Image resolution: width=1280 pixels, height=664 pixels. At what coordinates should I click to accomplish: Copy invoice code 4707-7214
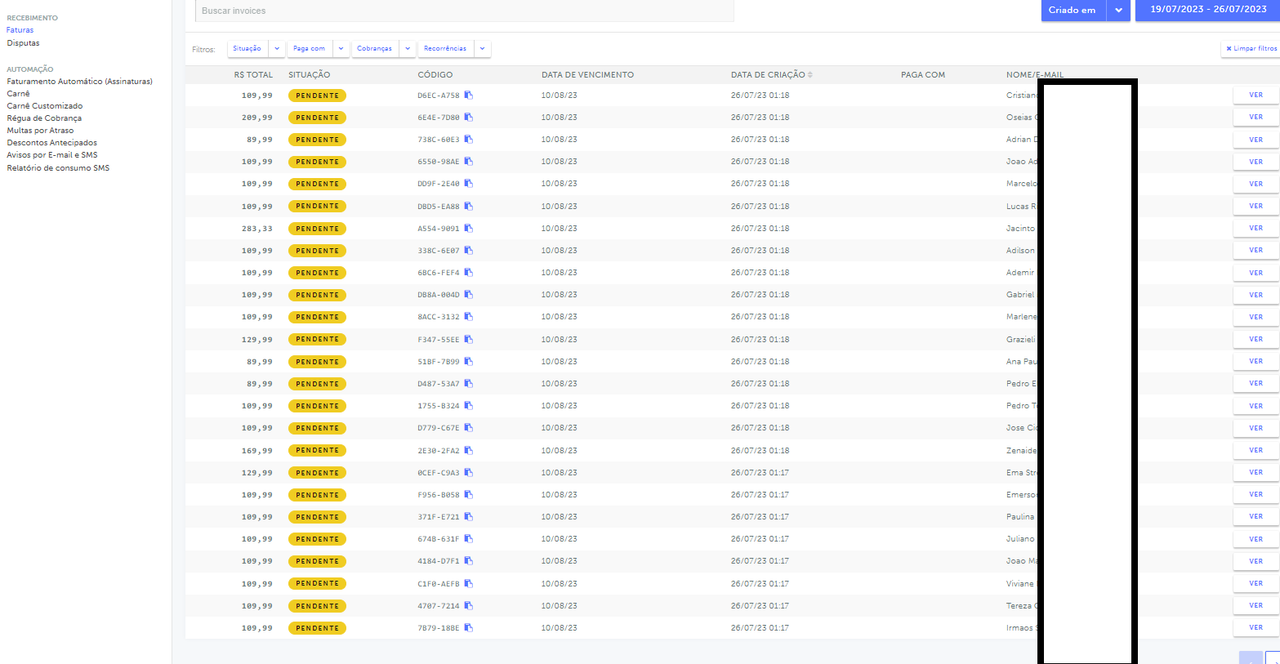tap(469, 605)
